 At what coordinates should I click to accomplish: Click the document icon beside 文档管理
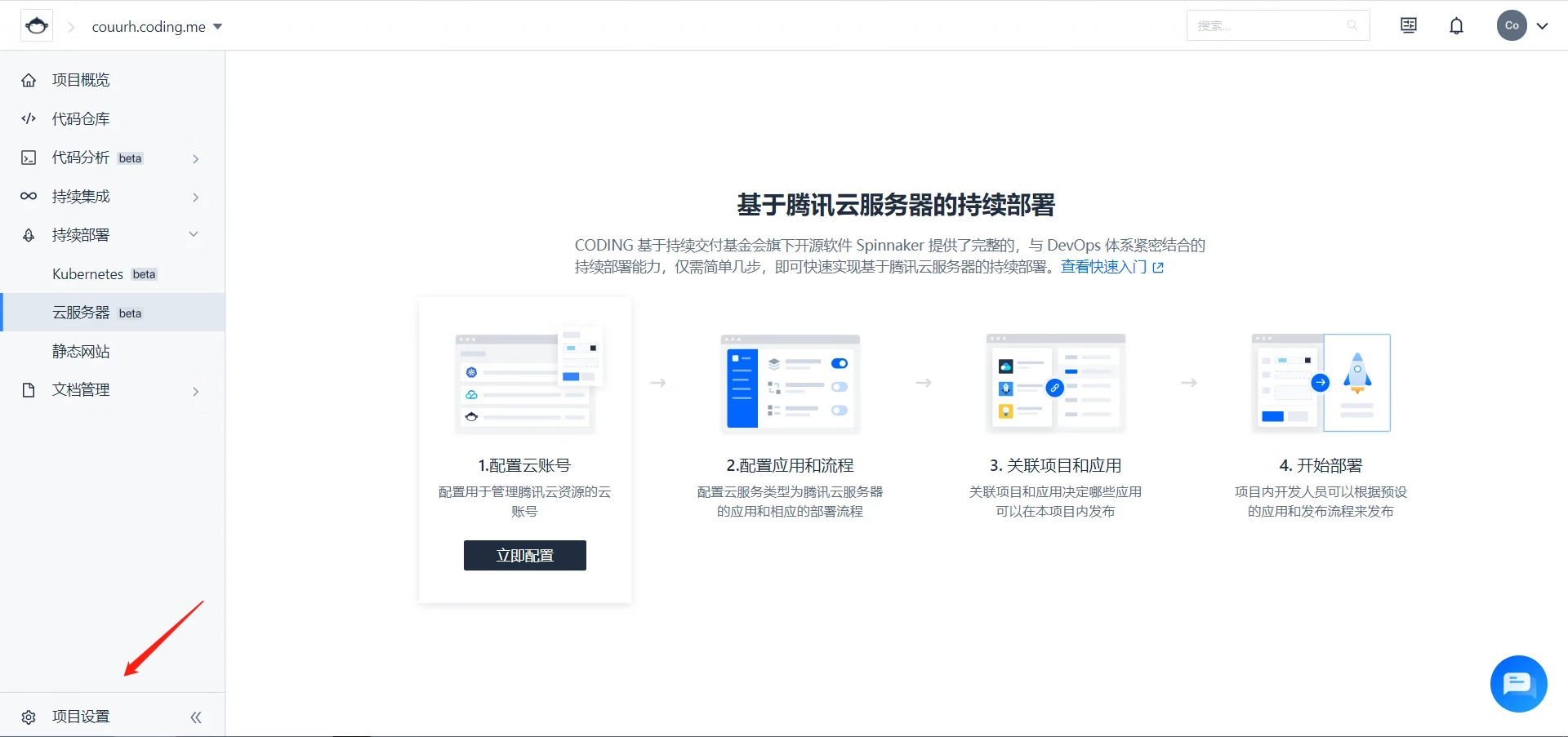(29, 390)
